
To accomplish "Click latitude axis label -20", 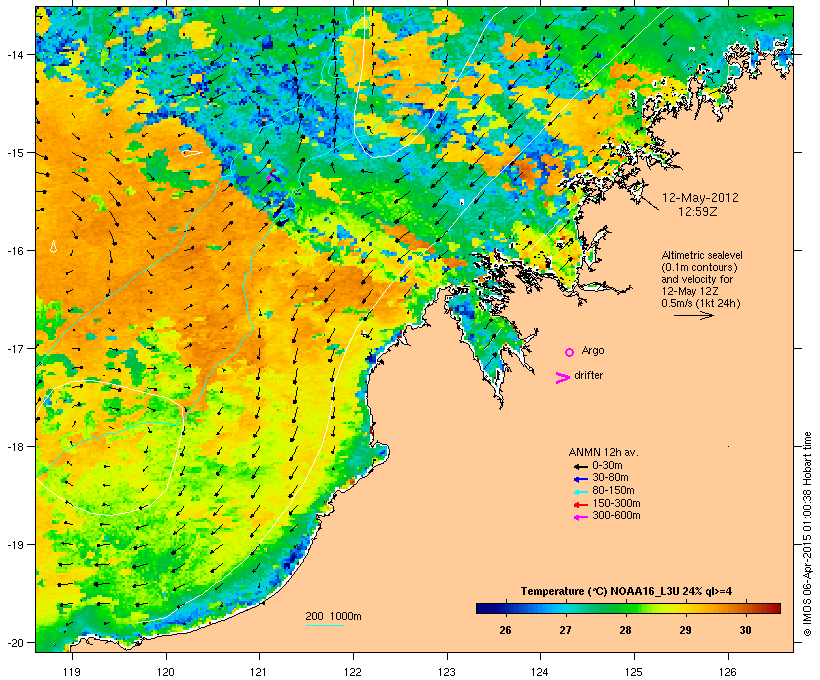I will coord(16,642).
